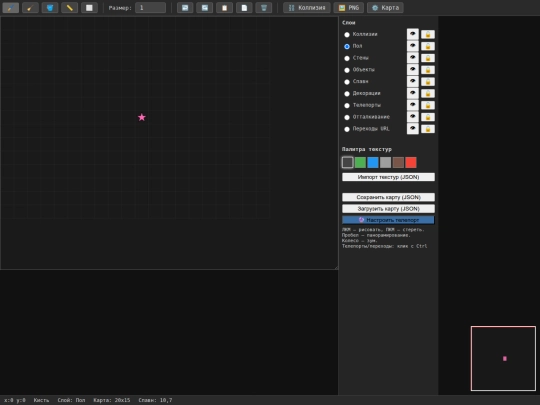This screenshot has height=405, width=540.
Task: Pick the light gray texture swatch
Action: (385, 162)
